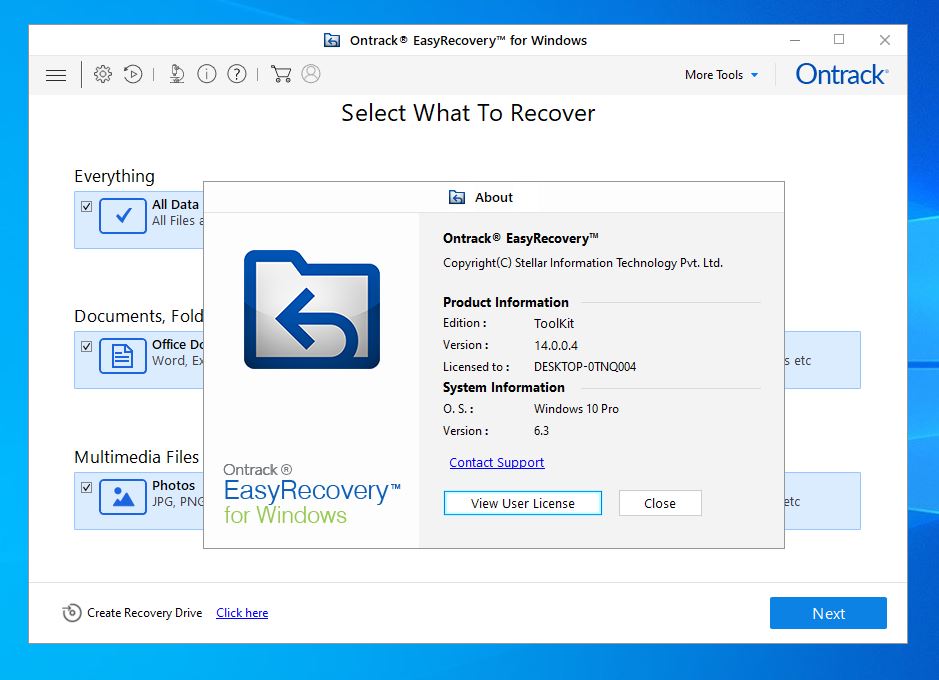This screenshot has height=680, width=939.
Task: Expand the More Tools dropdown
Action: pyautogui.click(x=722, y=75)
